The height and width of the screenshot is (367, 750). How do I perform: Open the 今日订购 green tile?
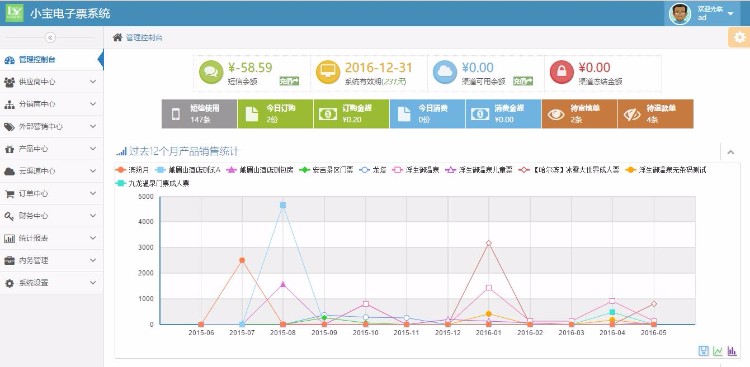coord(275,114)
